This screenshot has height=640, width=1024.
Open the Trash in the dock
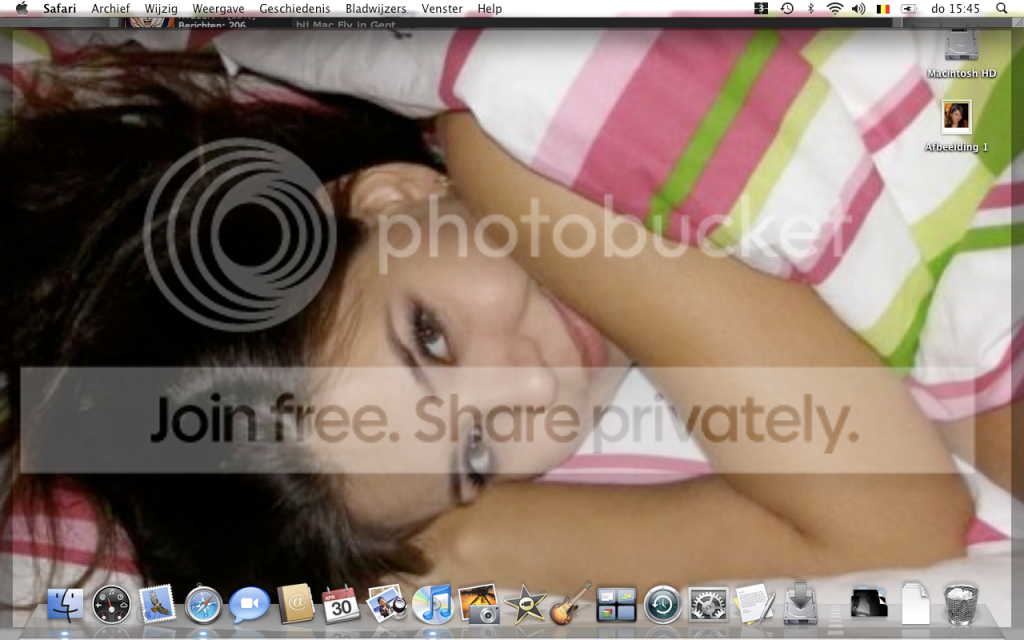pos(961,605)
